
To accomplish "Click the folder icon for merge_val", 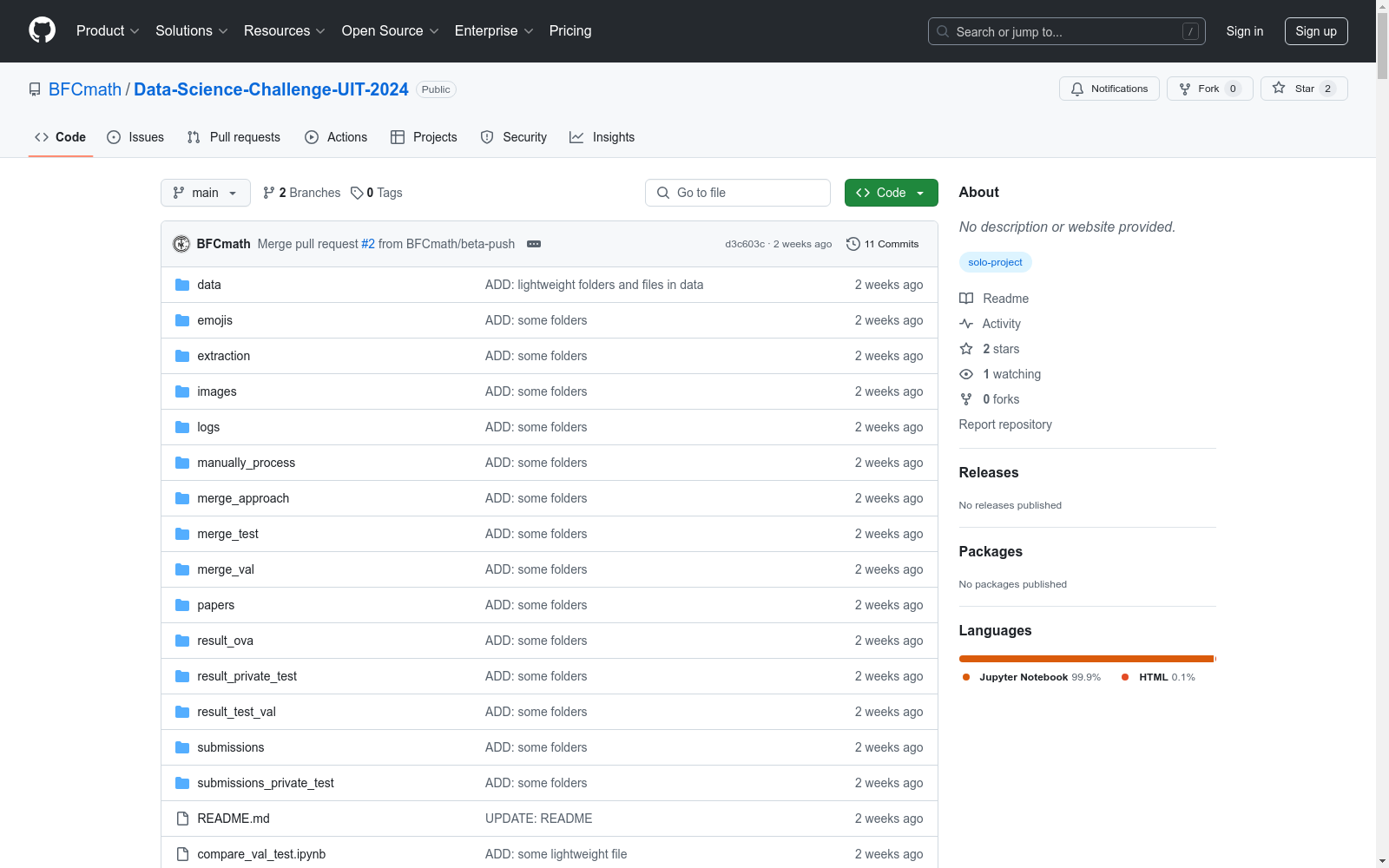I will click(182, 569).
